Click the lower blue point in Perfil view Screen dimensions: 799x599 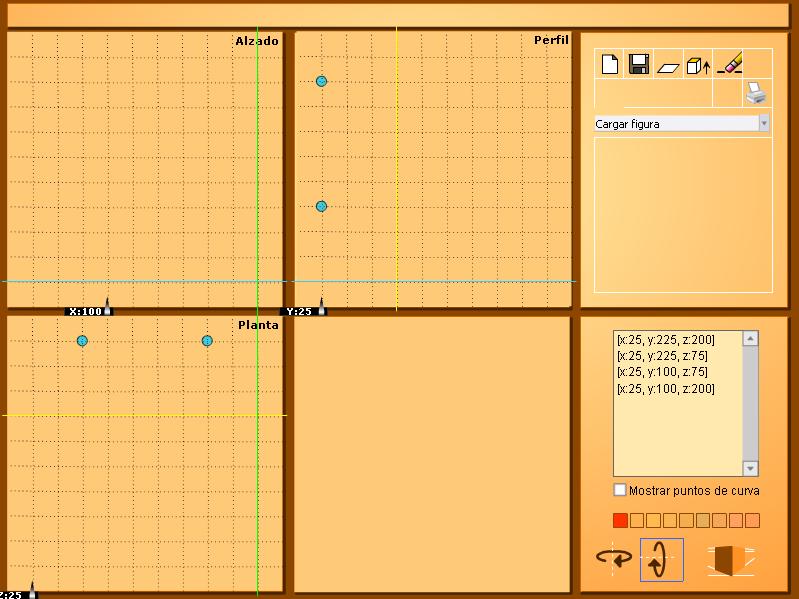(321, 206)
